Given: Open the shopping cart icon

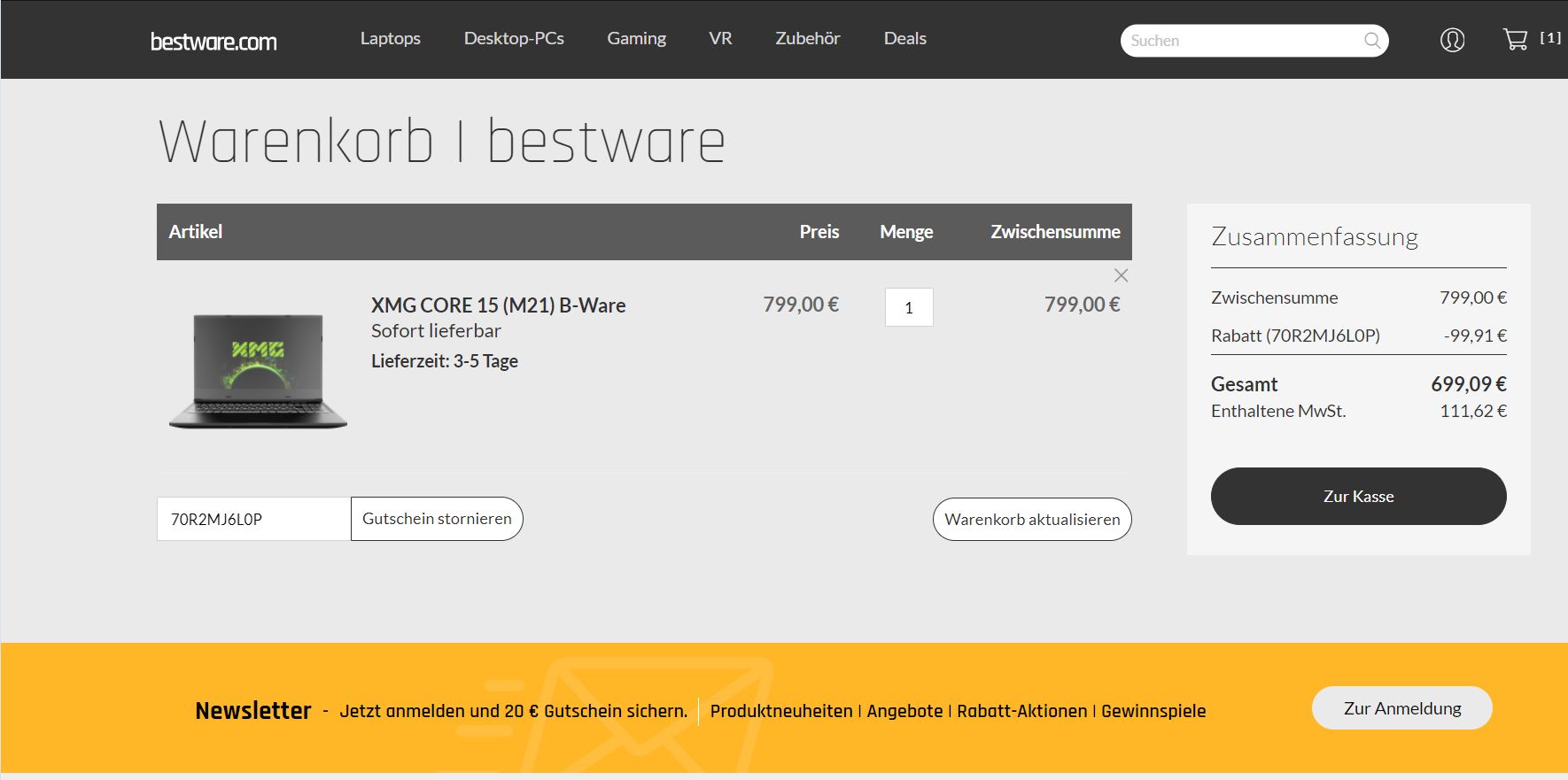Looking at the screenshot, I should [x=1516, y=39].
